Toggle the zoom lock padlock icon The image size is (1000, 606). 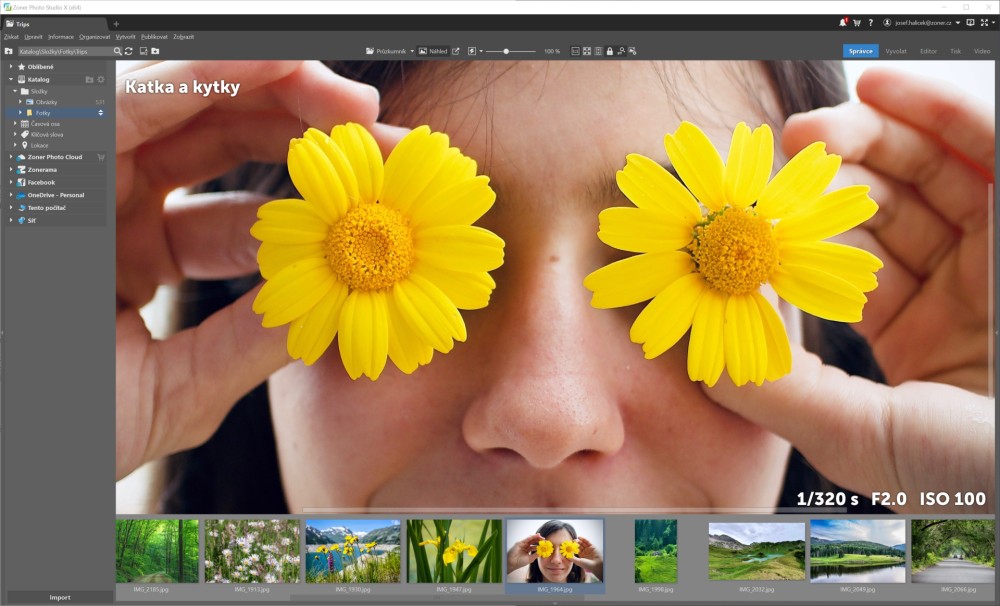610,51
